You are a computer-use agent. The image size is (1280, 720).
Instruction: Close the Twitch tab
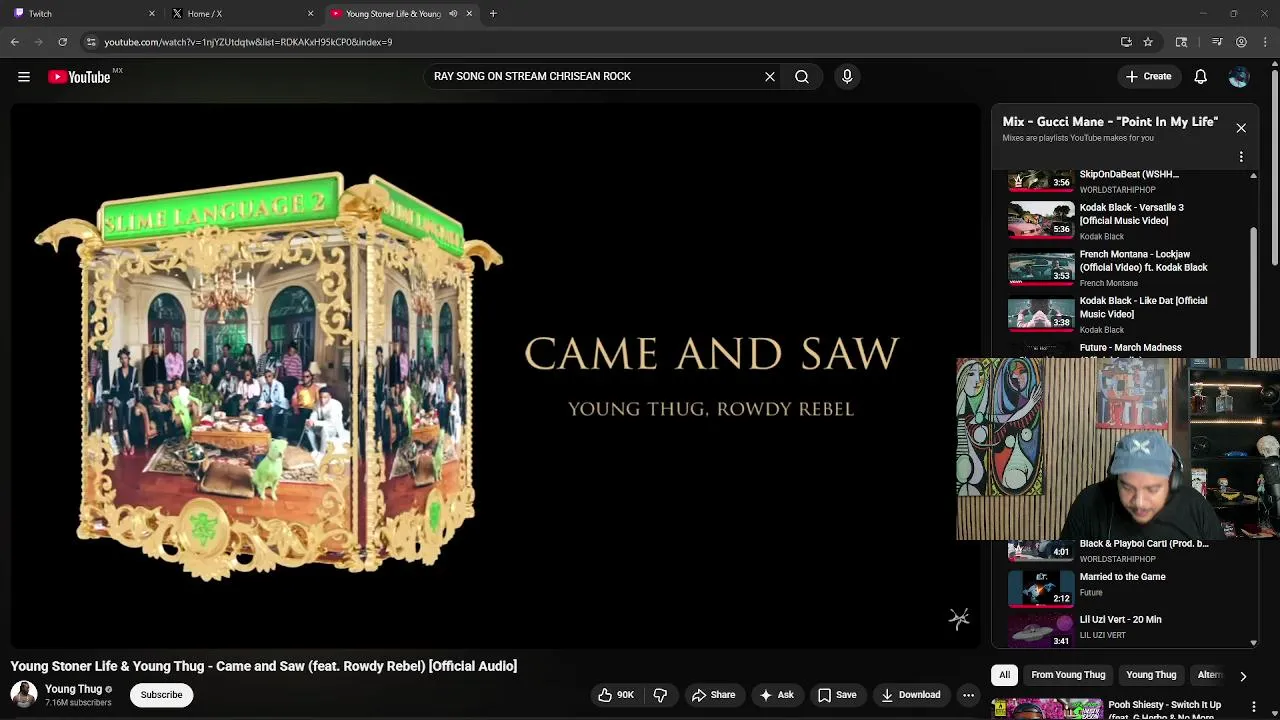[152, 14]
